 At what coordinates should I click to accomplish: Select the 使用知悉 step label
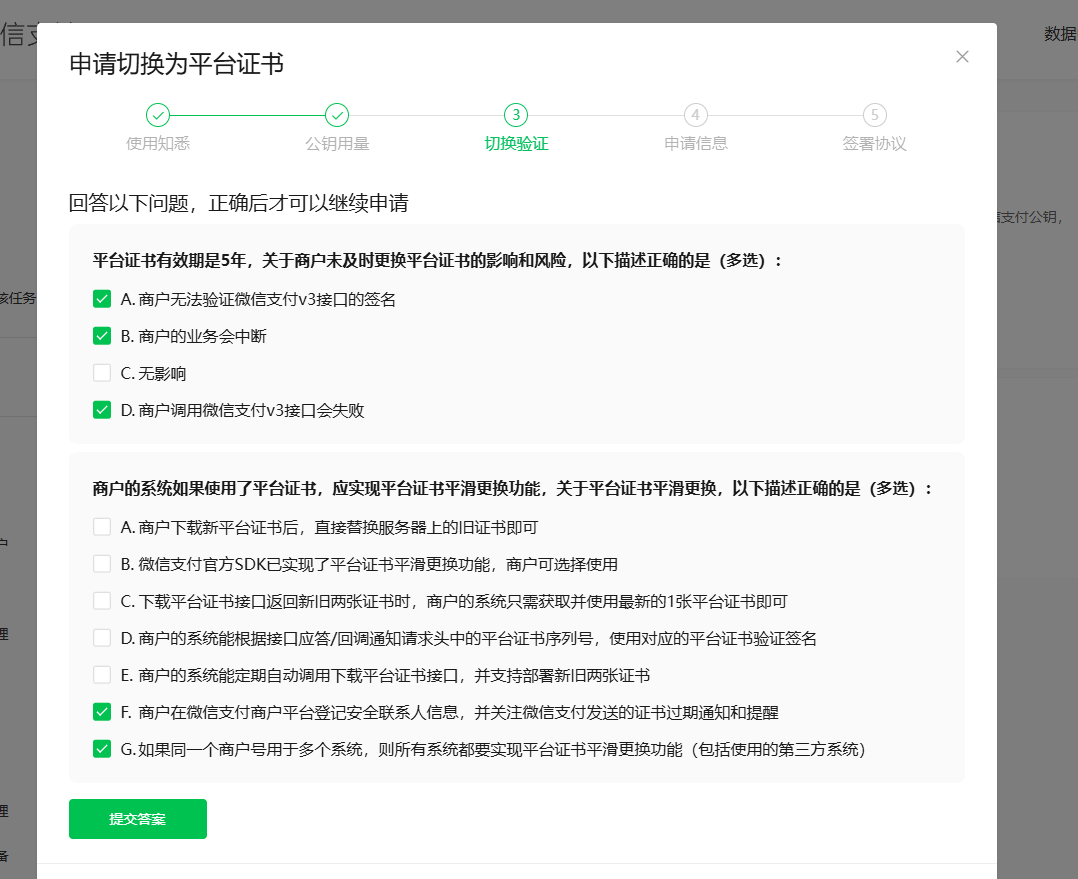click(157, 144)
